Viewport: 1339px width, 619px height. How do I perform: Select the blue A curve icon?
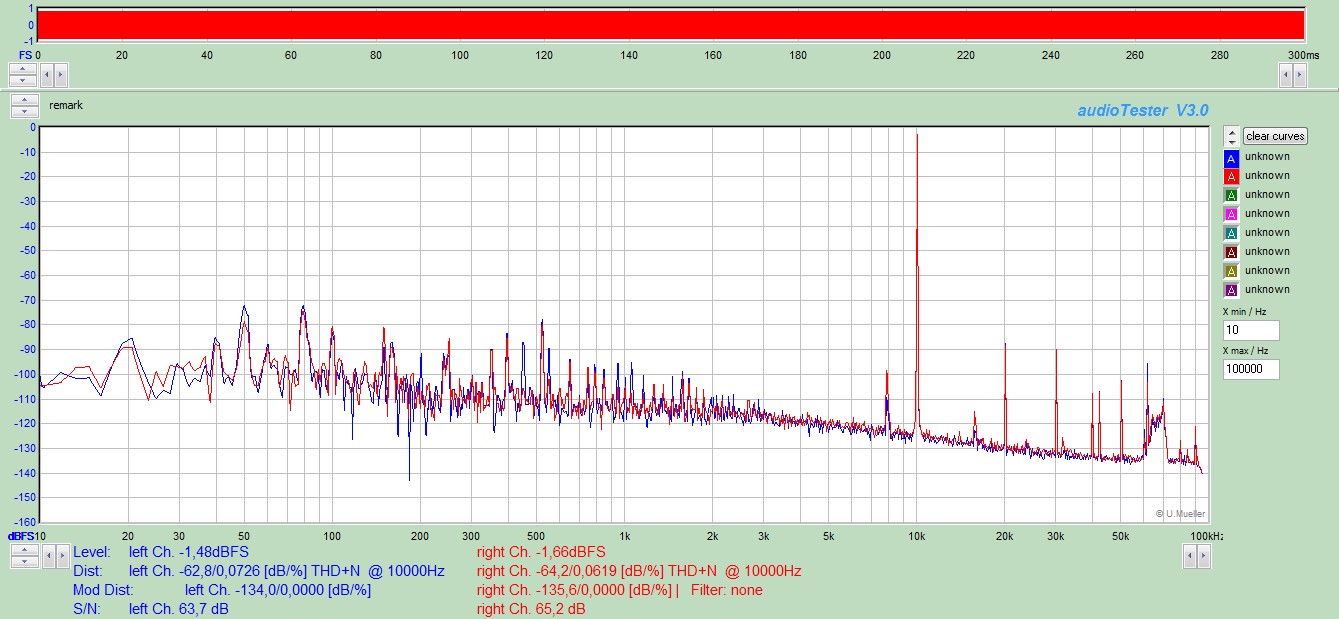[x=1231, y=158]
